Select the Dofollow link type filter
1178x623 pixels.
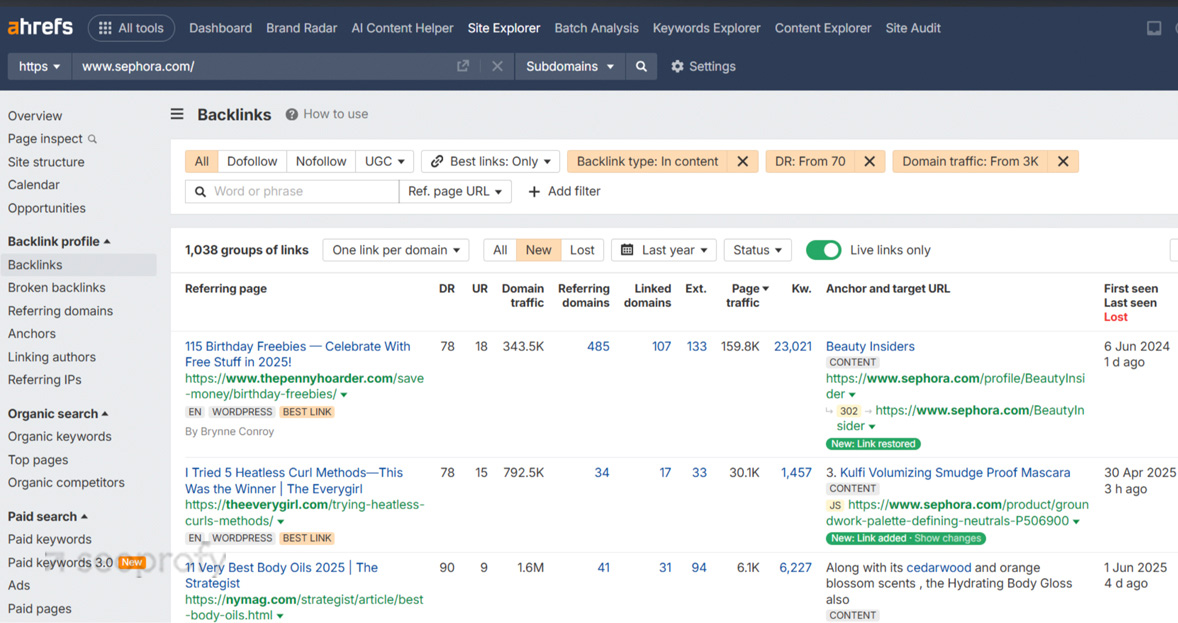[x=252, y=161]
